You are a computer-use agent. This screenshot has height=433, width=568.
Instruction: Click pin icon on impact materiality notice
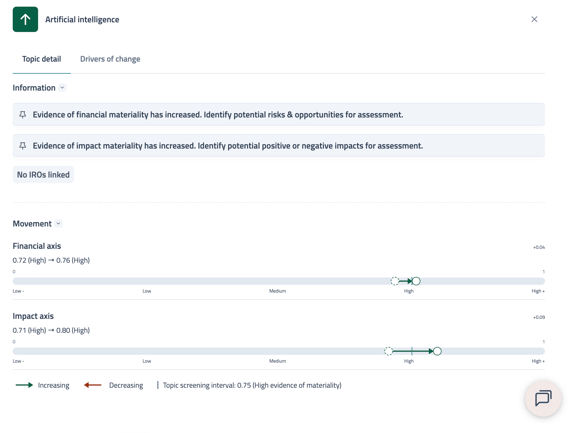[x=22, y=146]
